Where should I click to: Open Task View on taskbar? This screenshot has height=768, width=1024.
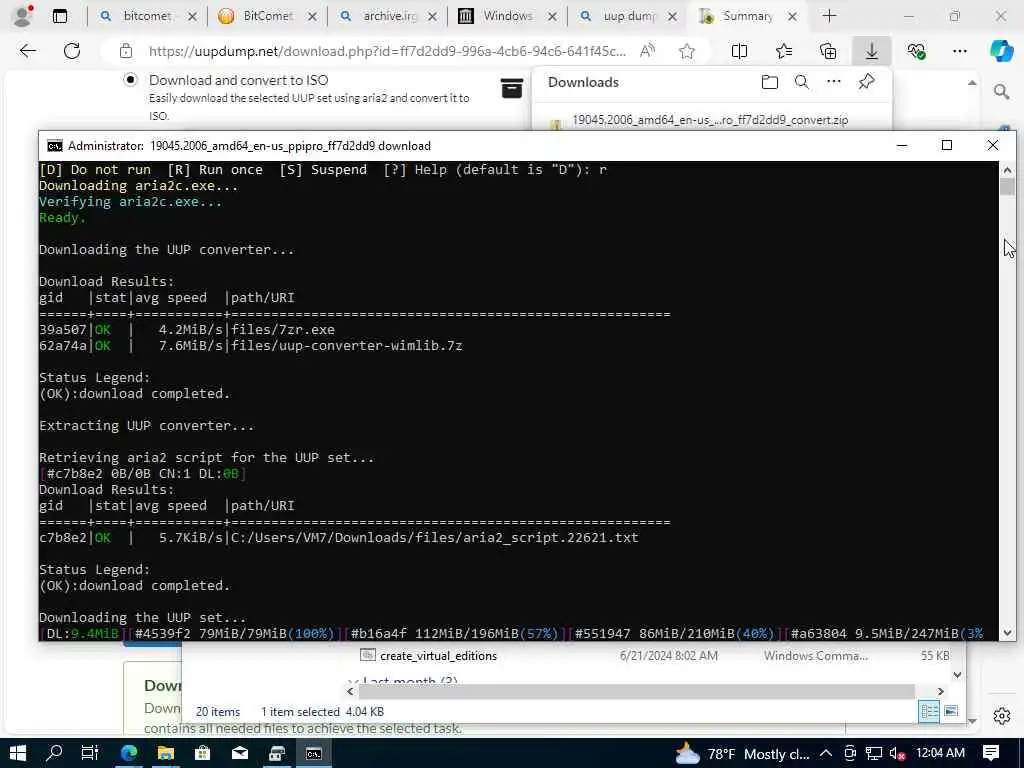point(90,754)
